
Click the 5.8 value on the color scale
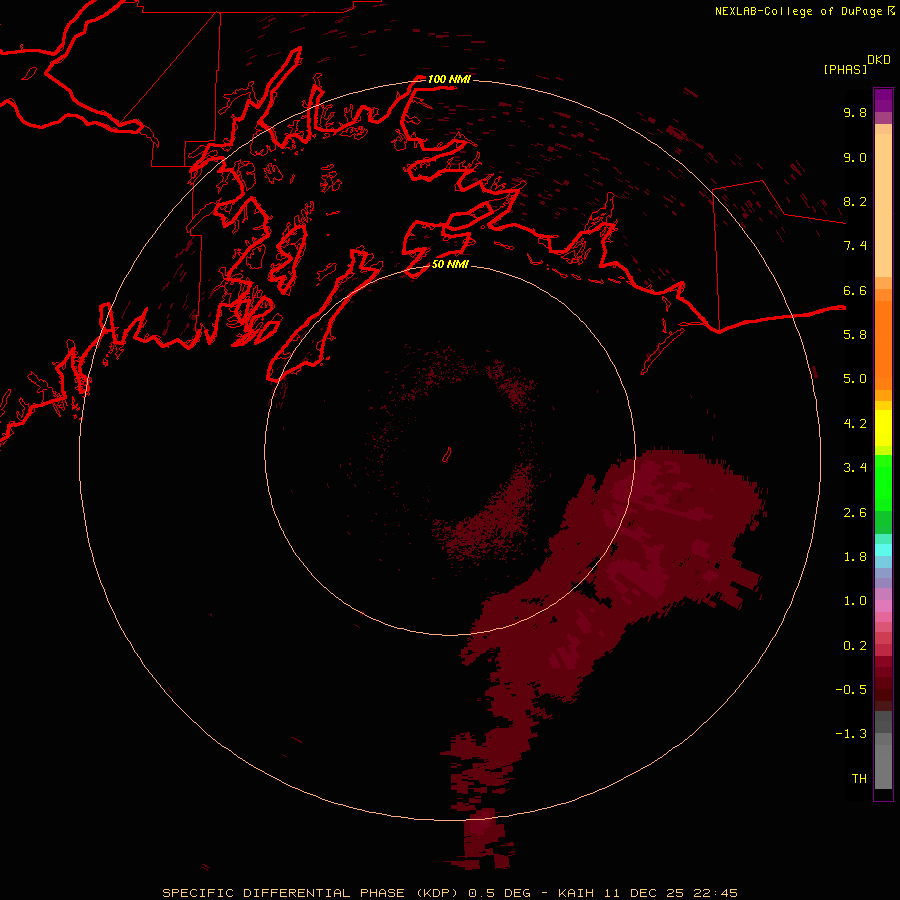tap(855, 335)
